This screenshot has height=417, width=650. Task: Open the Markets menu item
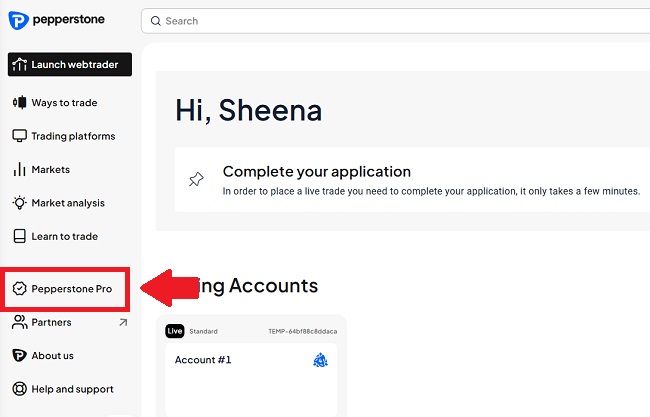coord(51,170)
